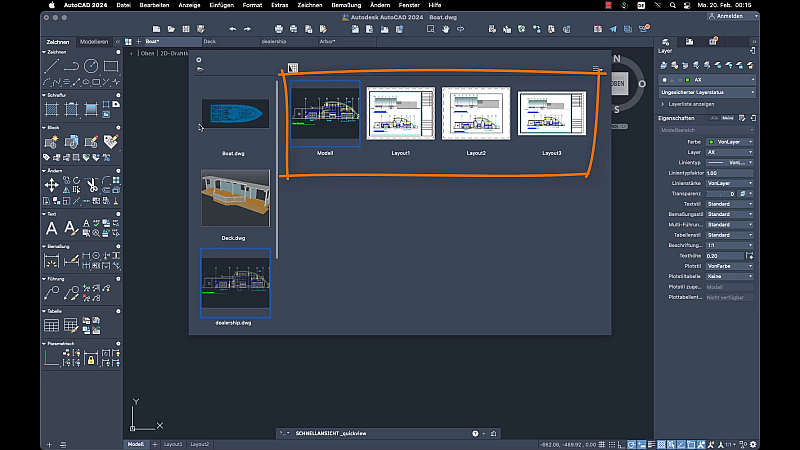800x450 pixels.
Task: Select the Gradient fill tool
Action: click(91, 109)
